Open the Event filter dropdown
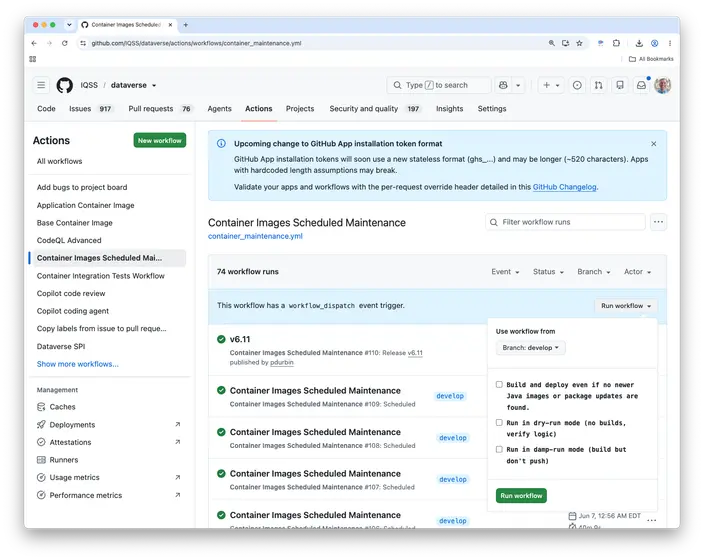 [505, 272]
